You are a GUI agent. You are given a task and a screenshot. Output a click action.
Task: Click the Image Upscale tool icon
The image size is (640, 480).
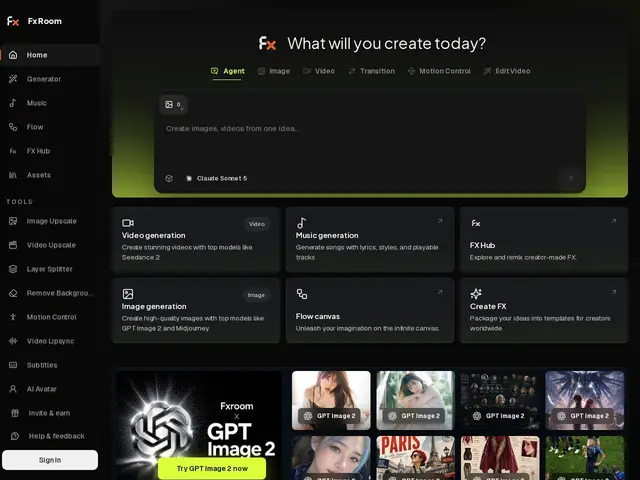tap(13, 221)
